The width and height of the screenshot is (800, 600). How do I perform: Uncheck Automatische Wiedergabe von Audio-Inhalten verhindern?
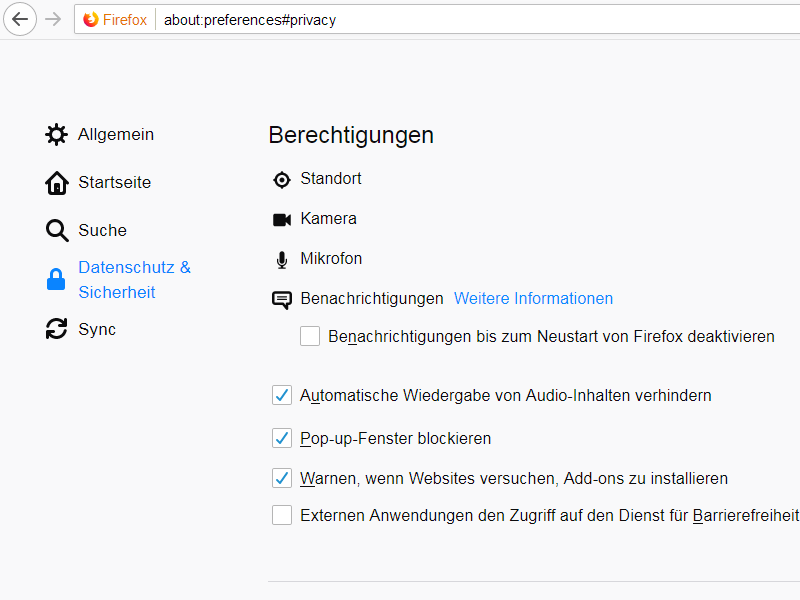(282, 395)
